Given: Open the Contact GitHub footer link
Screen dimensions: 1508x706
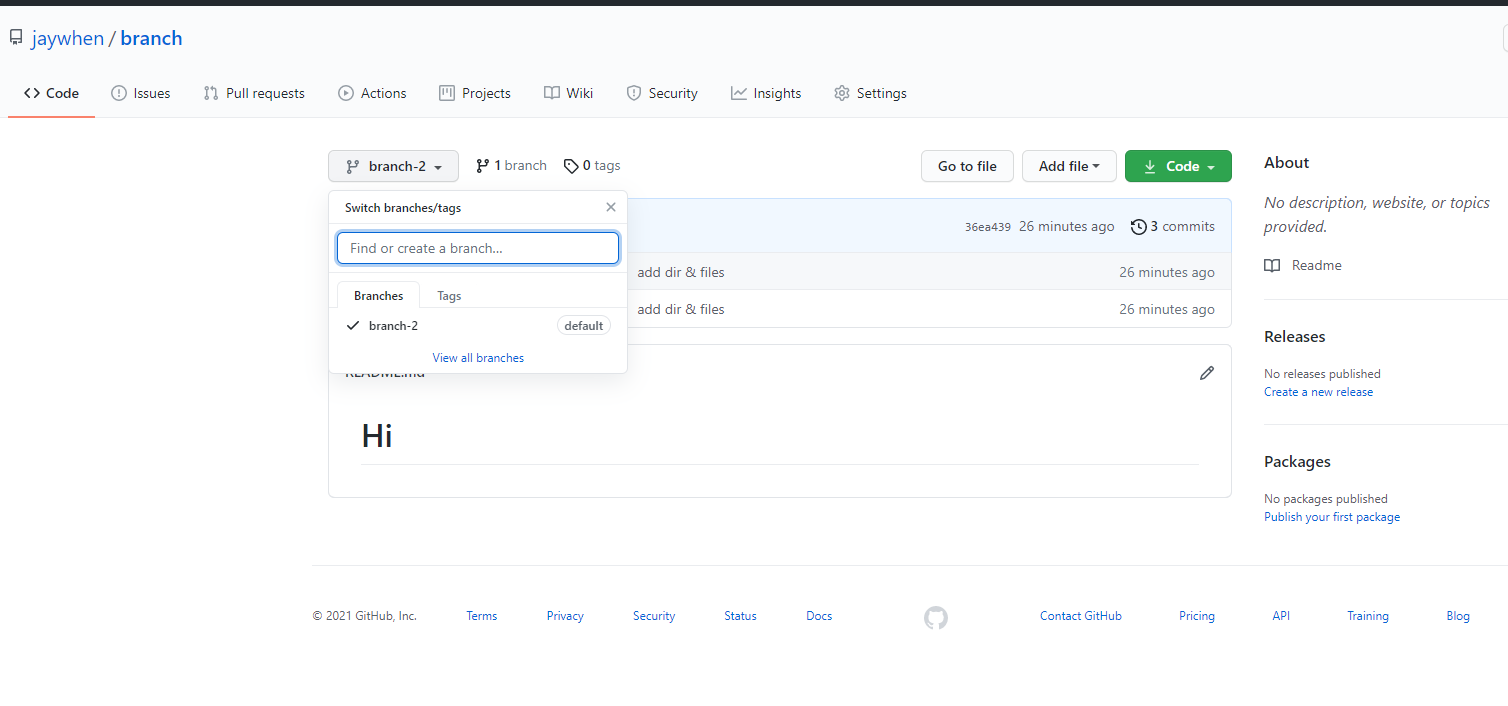Looking at the screenshot, I should click(1081, 616).
